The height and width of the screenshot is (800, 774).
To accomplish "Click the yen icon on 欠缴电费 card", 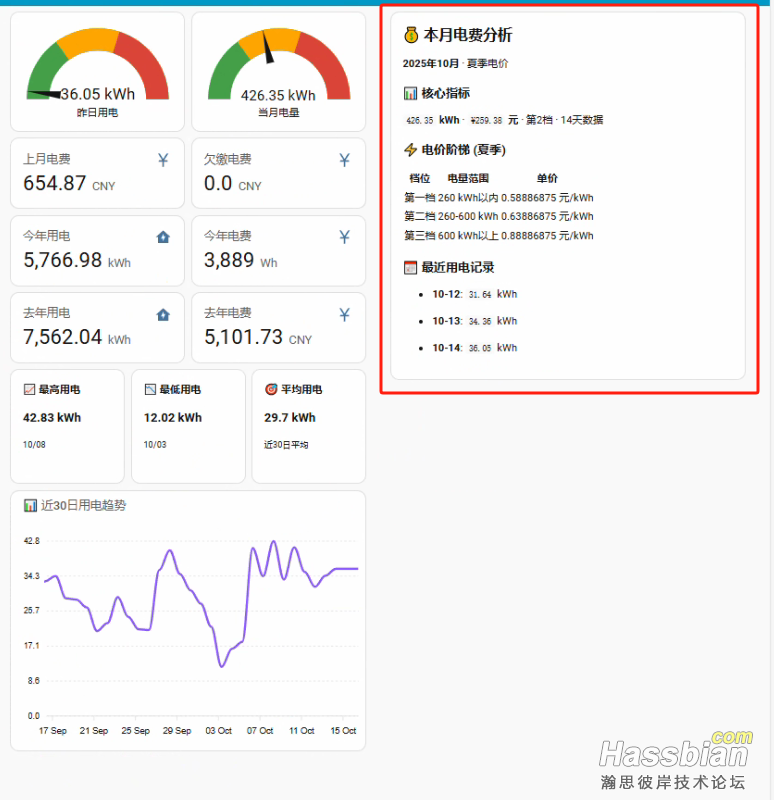I will (x=344, y=160).
